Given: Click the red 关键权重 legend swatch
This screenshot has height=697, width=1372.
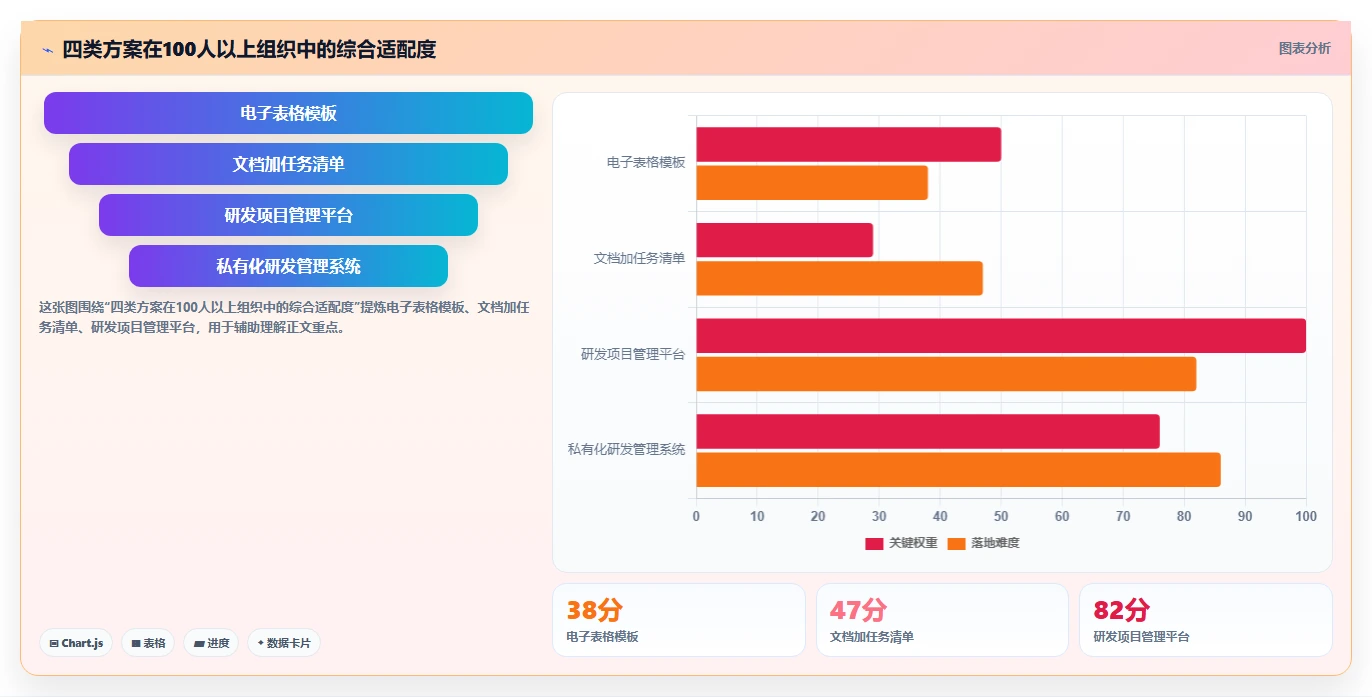Looking at the screenshot, I should coord(874,543).
